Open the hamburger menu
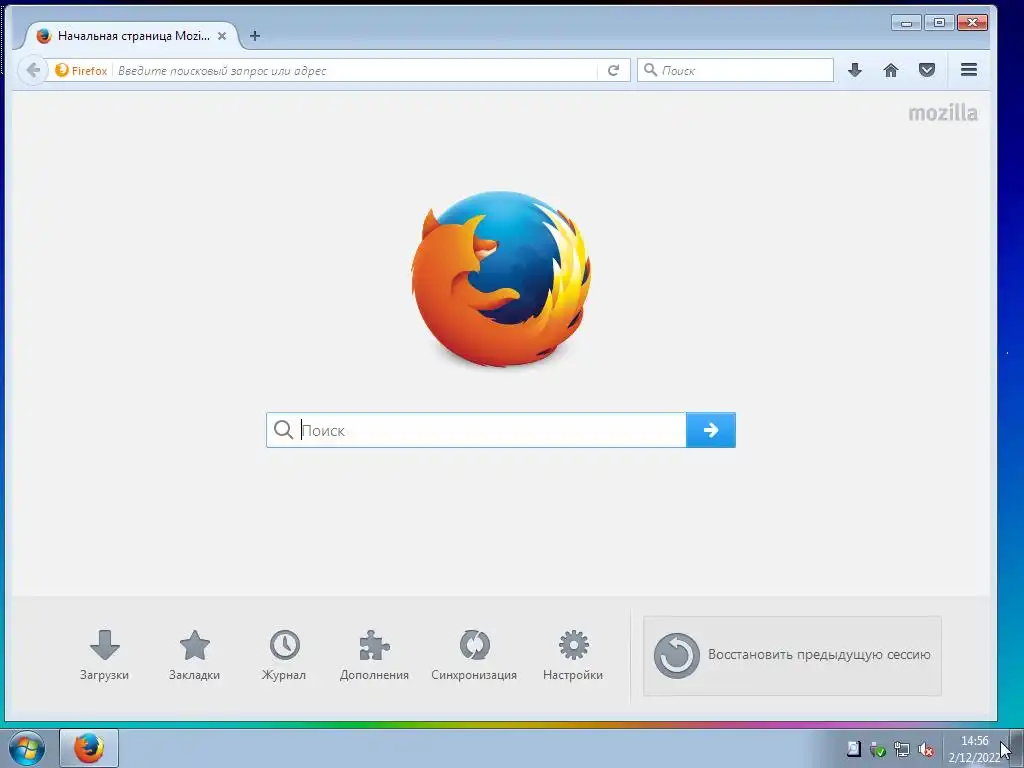Screen dimensions: 1024x768 pos(969,70)
